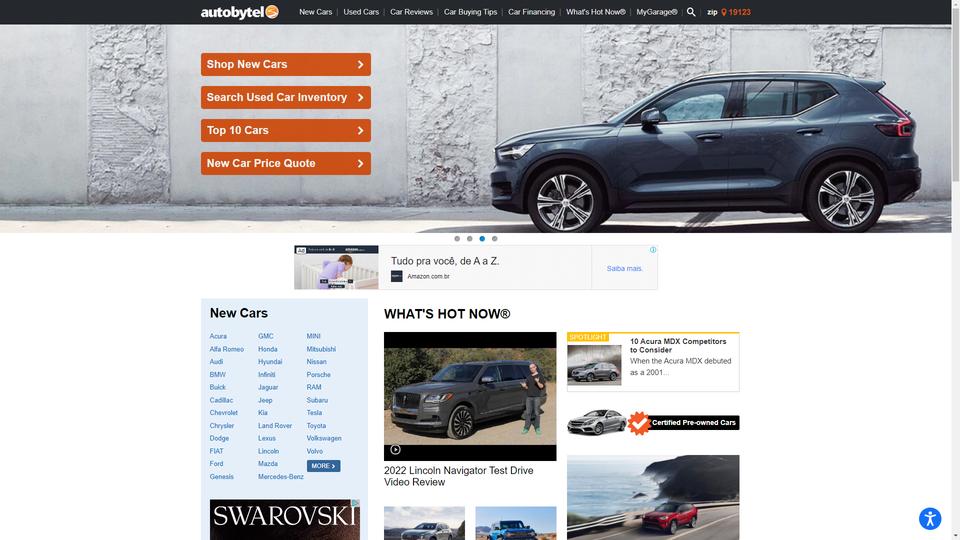Click the zip location pin icon
Viewport: 960px width, 540px height.
pyautogui.click(x=724, y=12)
